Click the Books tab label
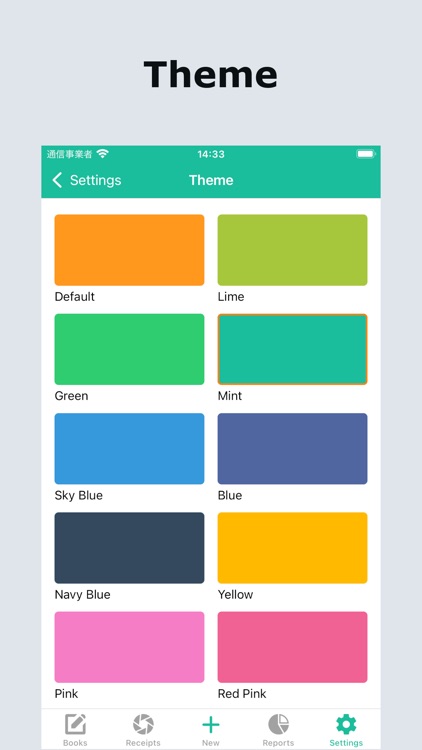This screenshot has width=422, height=750. click(x=75, y=743)
